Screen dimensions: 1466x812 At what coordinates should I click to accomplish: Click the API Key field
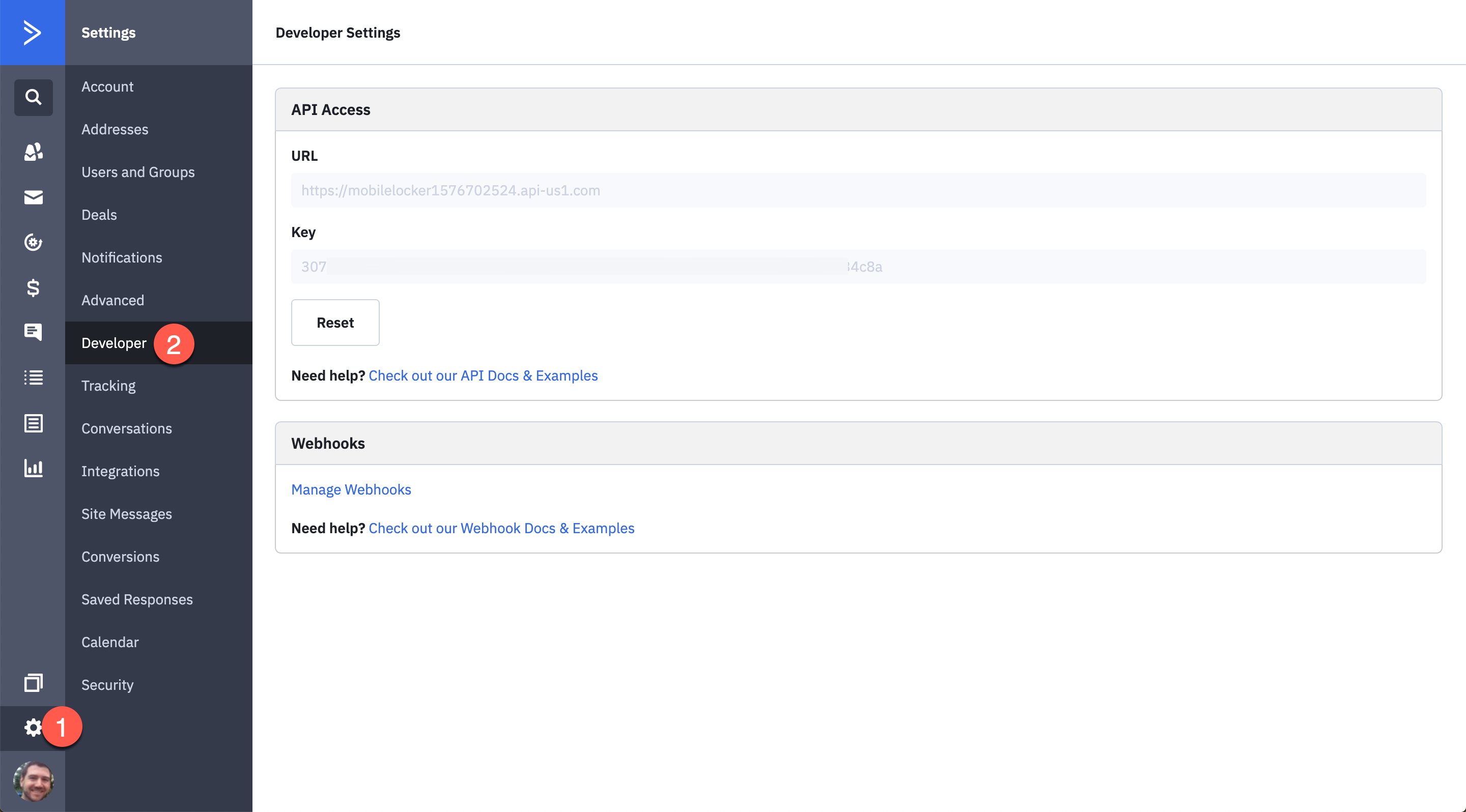(858, 267)
